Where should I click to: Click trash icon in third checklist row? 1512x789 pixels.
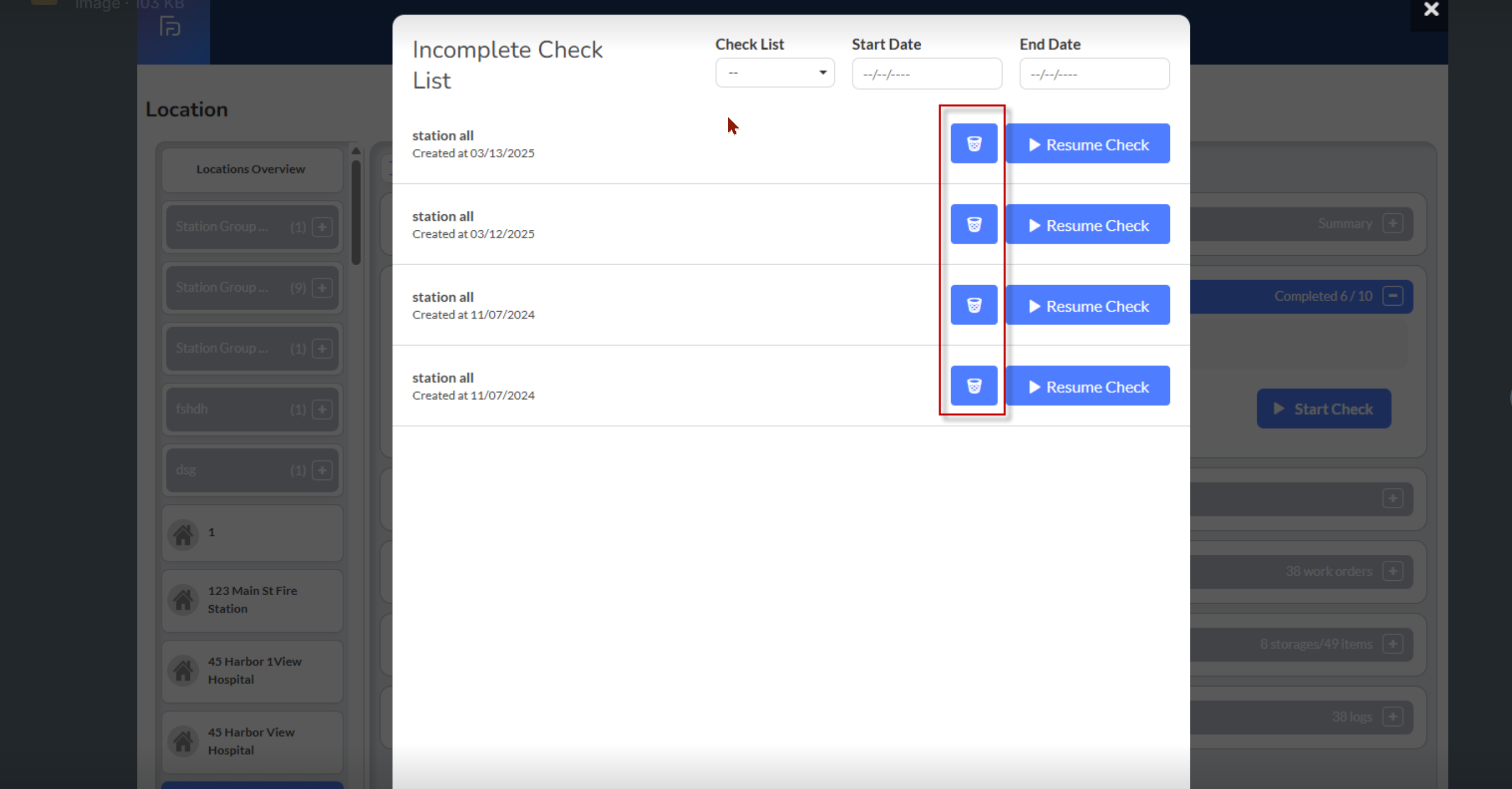(973, 305)
